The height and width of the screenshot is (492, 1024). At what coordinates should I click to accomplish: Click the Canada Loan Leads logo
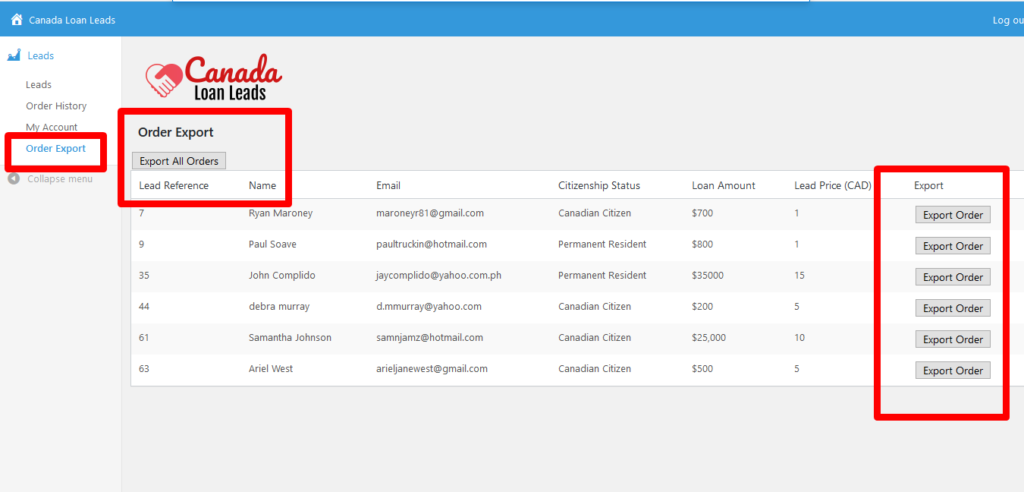point(214,77)
